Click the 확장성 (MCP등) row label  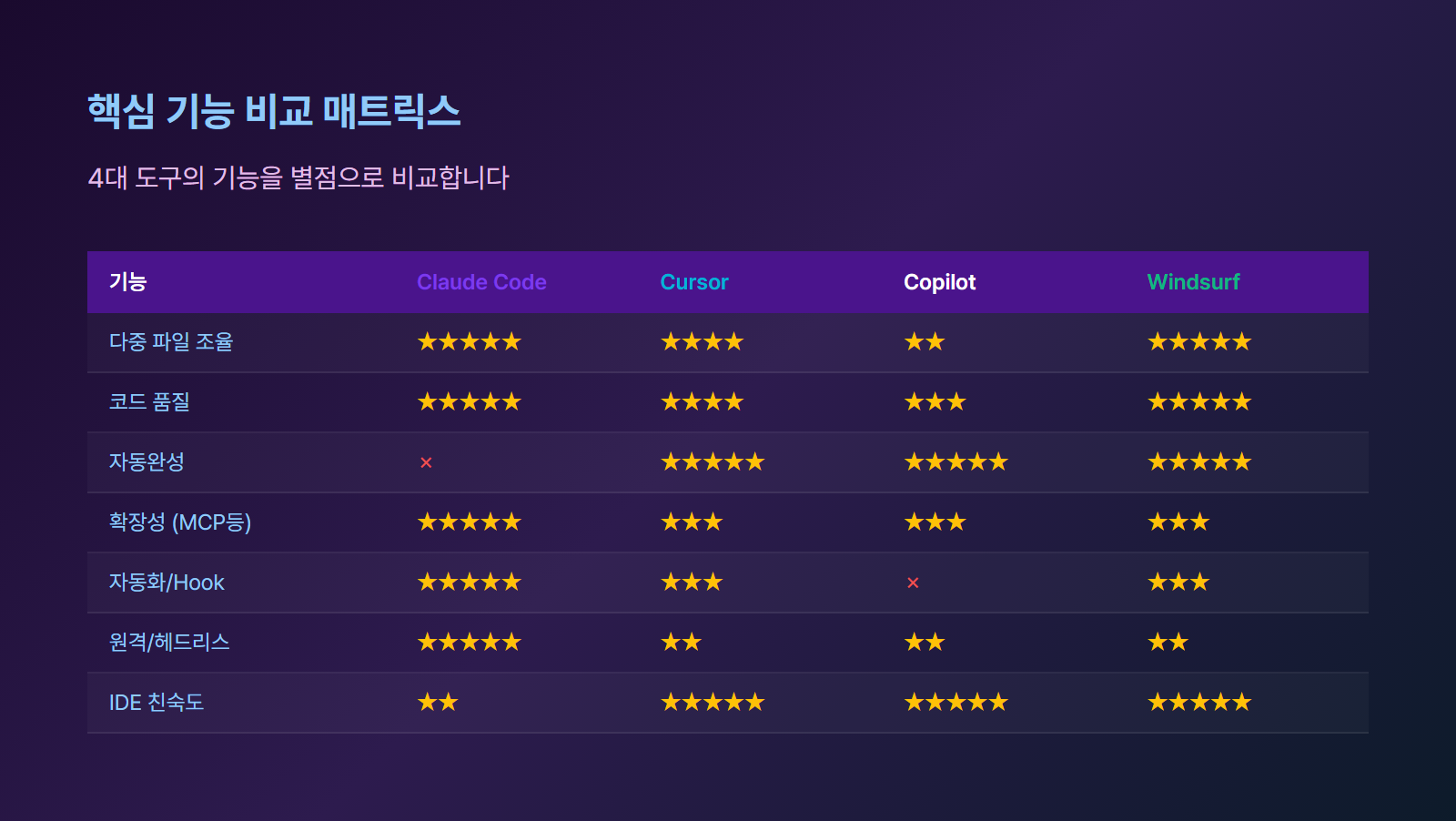180,522
